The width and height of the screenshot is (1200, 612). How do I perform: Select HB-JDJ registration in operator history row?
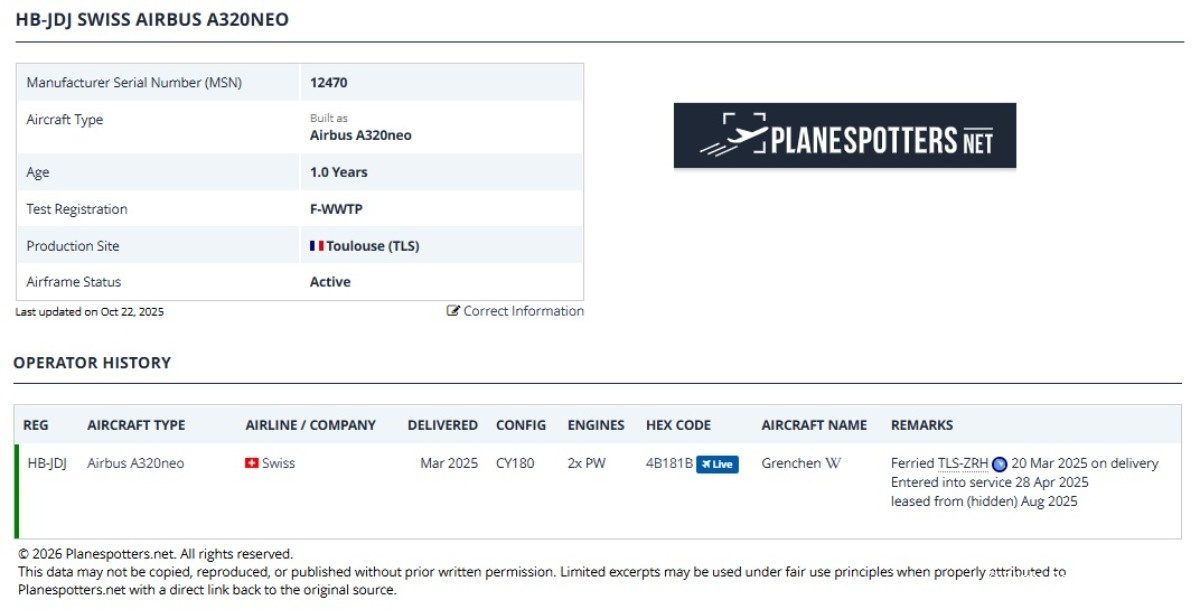tap(46, 463)
